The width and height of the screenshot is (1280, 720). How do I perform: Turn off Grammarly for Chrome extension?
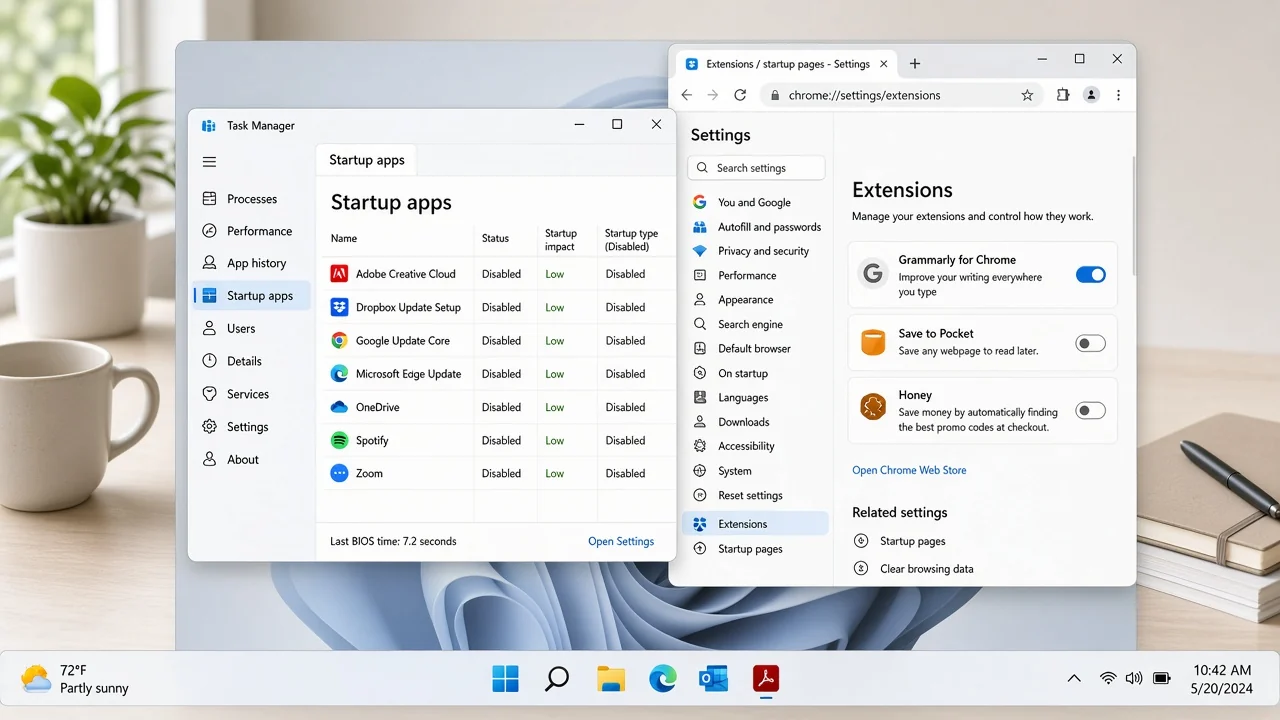pyautogui.click(x=1090, y=274)
